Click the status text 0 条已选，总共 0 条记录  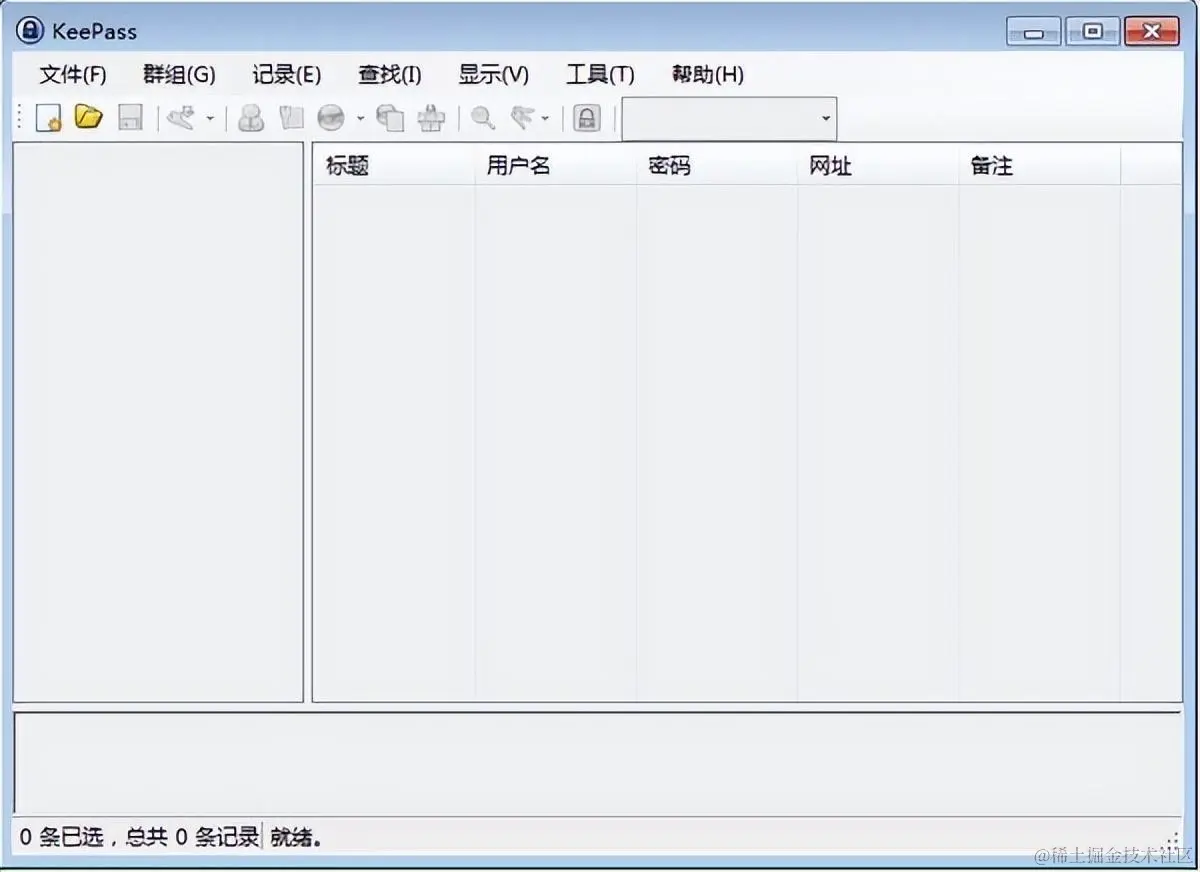pos(139,836)
